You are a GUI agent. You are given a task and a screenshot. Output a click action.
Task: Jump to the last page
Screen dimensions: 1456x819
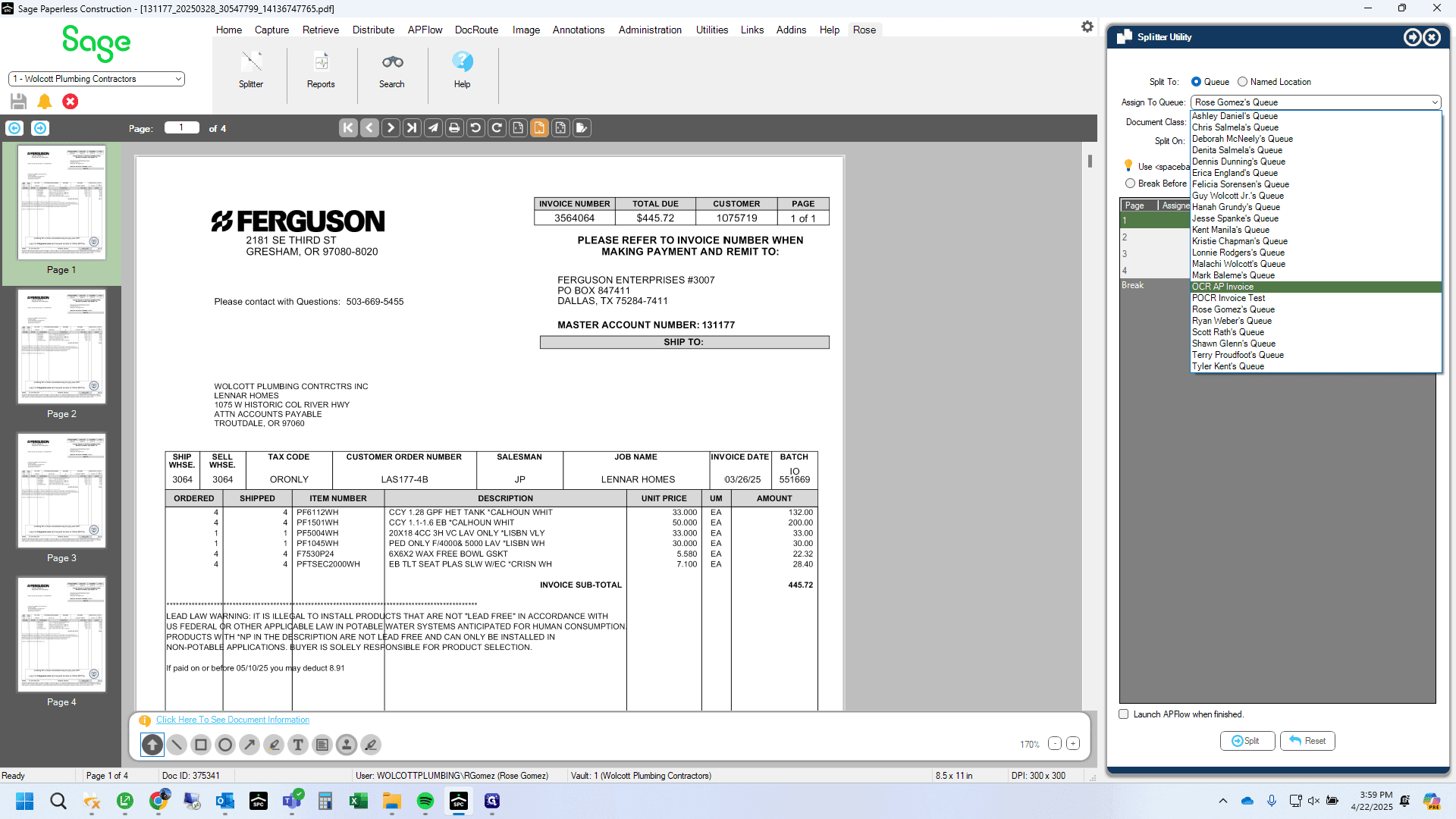tap(412, 128)
